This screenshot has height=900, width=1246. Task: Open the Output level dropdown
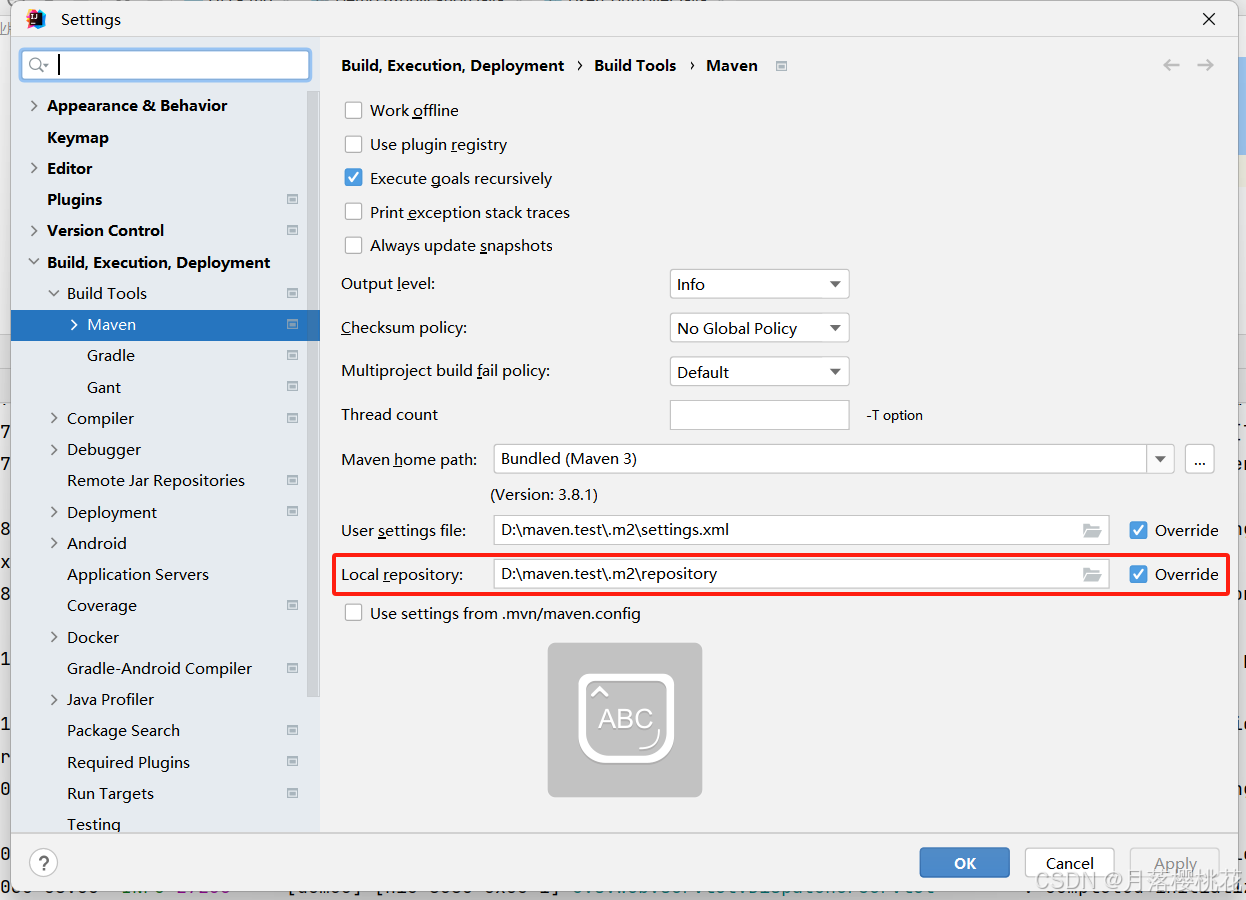coord(758,284)
